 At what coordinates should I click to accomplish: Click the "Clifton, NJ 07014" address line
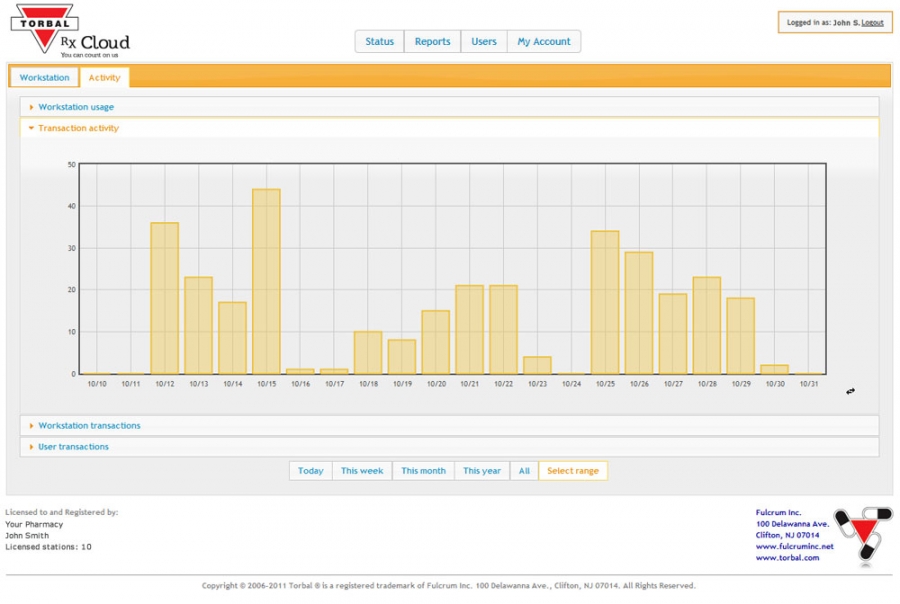coord(788,535)
